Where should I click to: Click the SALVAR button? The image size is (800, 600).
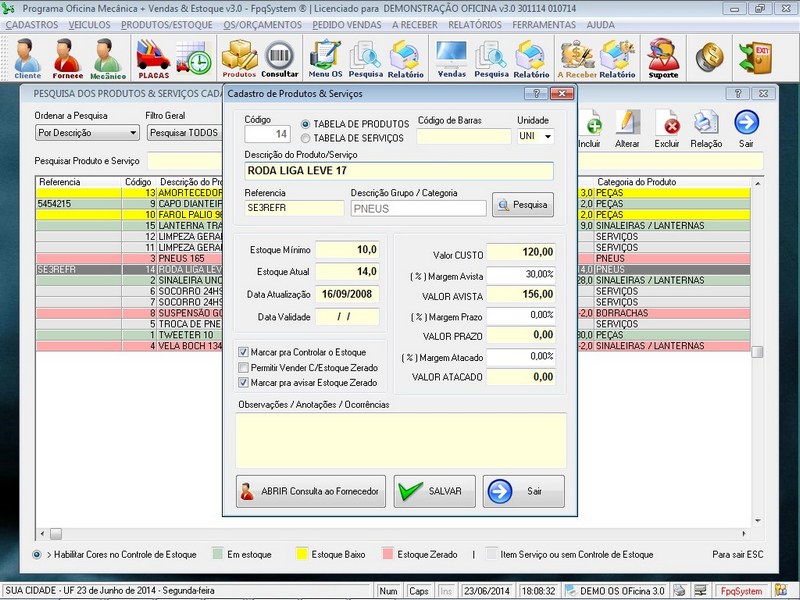(434, 491)
